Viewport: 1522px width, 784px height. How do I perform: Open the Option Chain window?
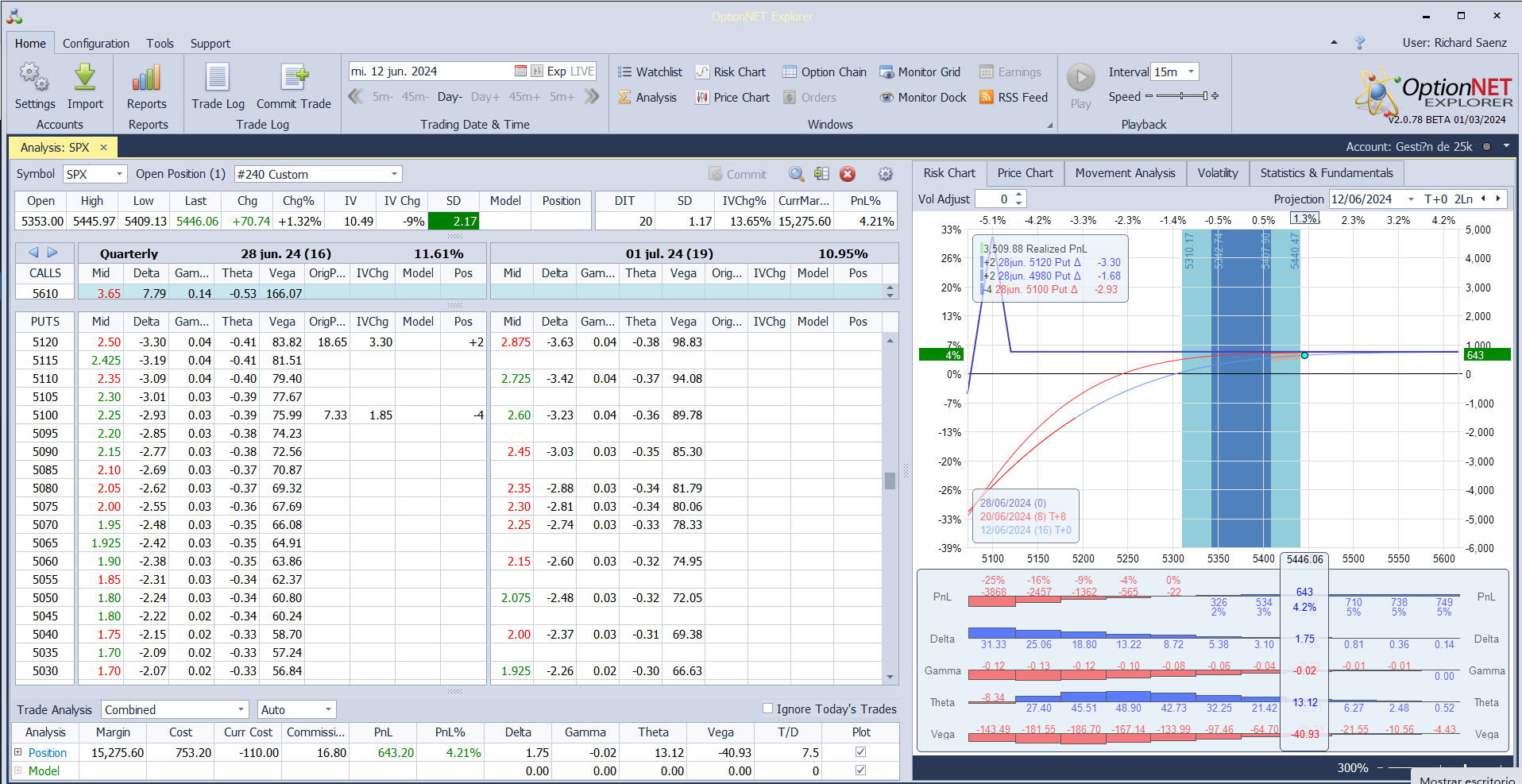[x=825, y=72]
